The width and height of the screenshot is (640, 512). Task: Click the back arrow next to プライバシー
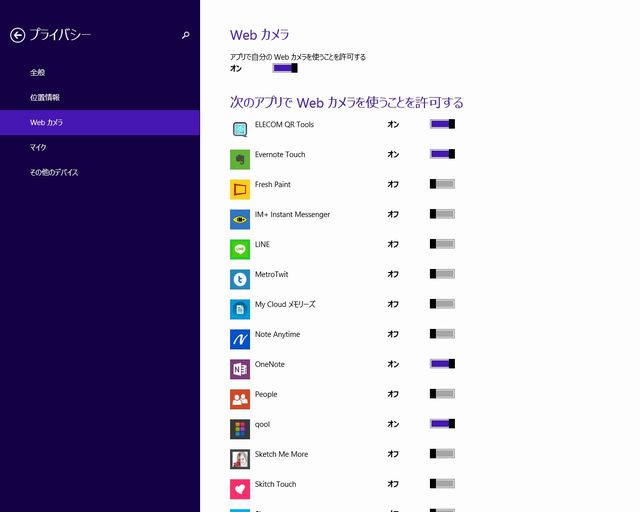[17, 35]
